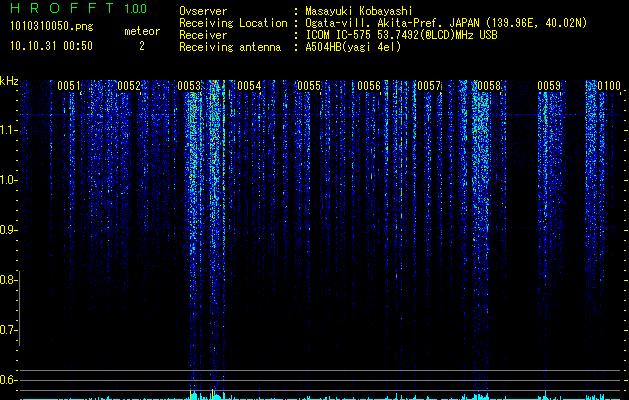Click the antenna value A504HB(yagi 4el)
629x400 pixels.
tap(353, 47)
